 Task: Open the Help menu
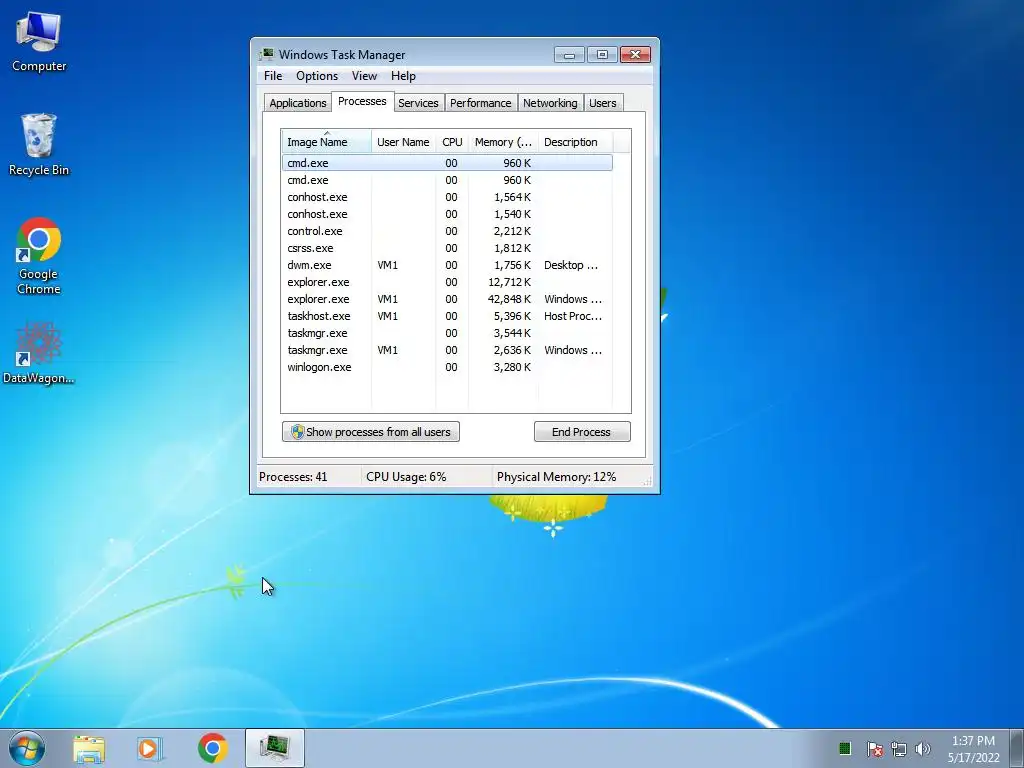coord(403,76)
